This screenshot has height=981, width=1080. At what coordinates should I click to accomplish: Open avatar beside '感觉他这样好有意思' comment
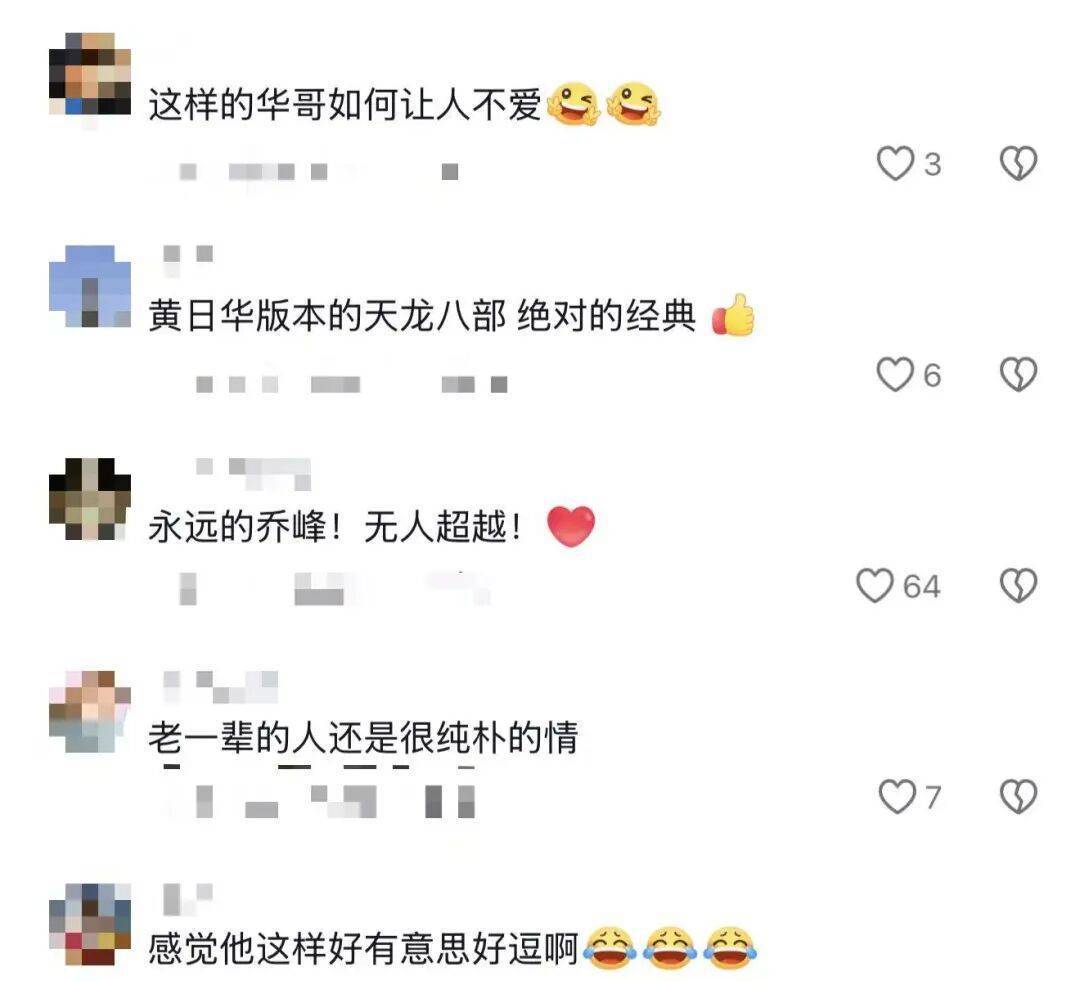(90, 924)
